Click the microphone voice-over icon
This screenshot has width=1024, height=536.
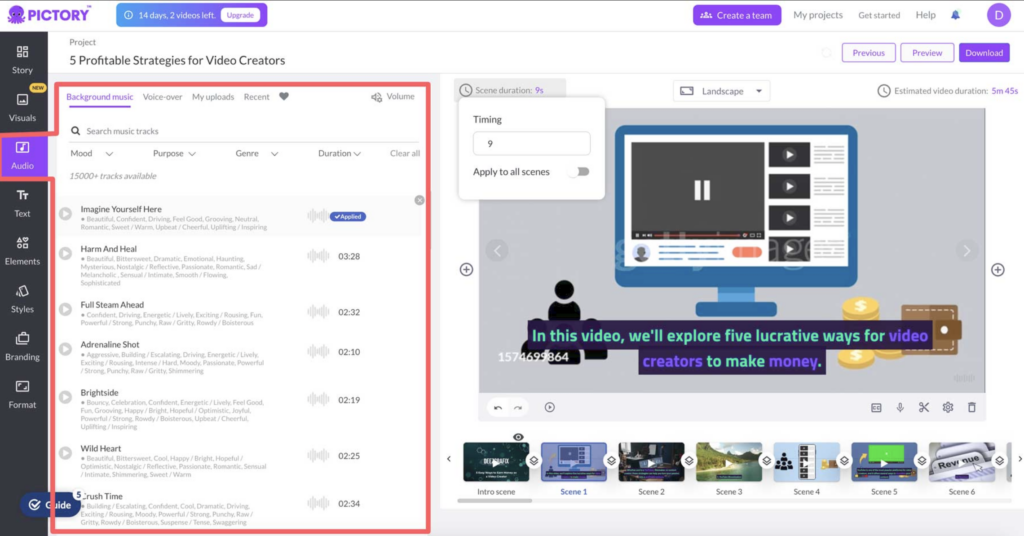point(900,407)
